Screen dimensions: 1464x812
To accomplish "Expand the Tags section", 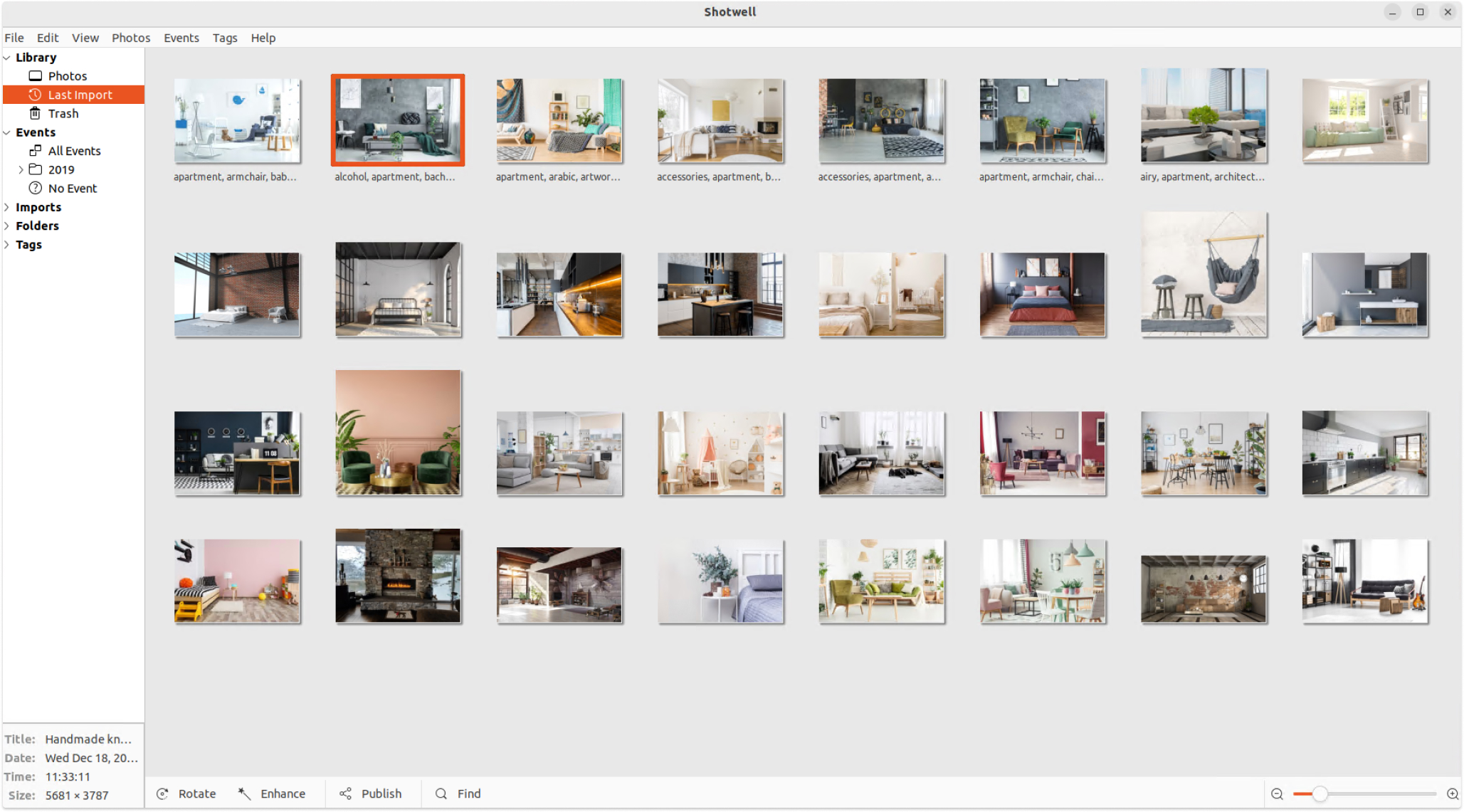I will tap(7, 245).
